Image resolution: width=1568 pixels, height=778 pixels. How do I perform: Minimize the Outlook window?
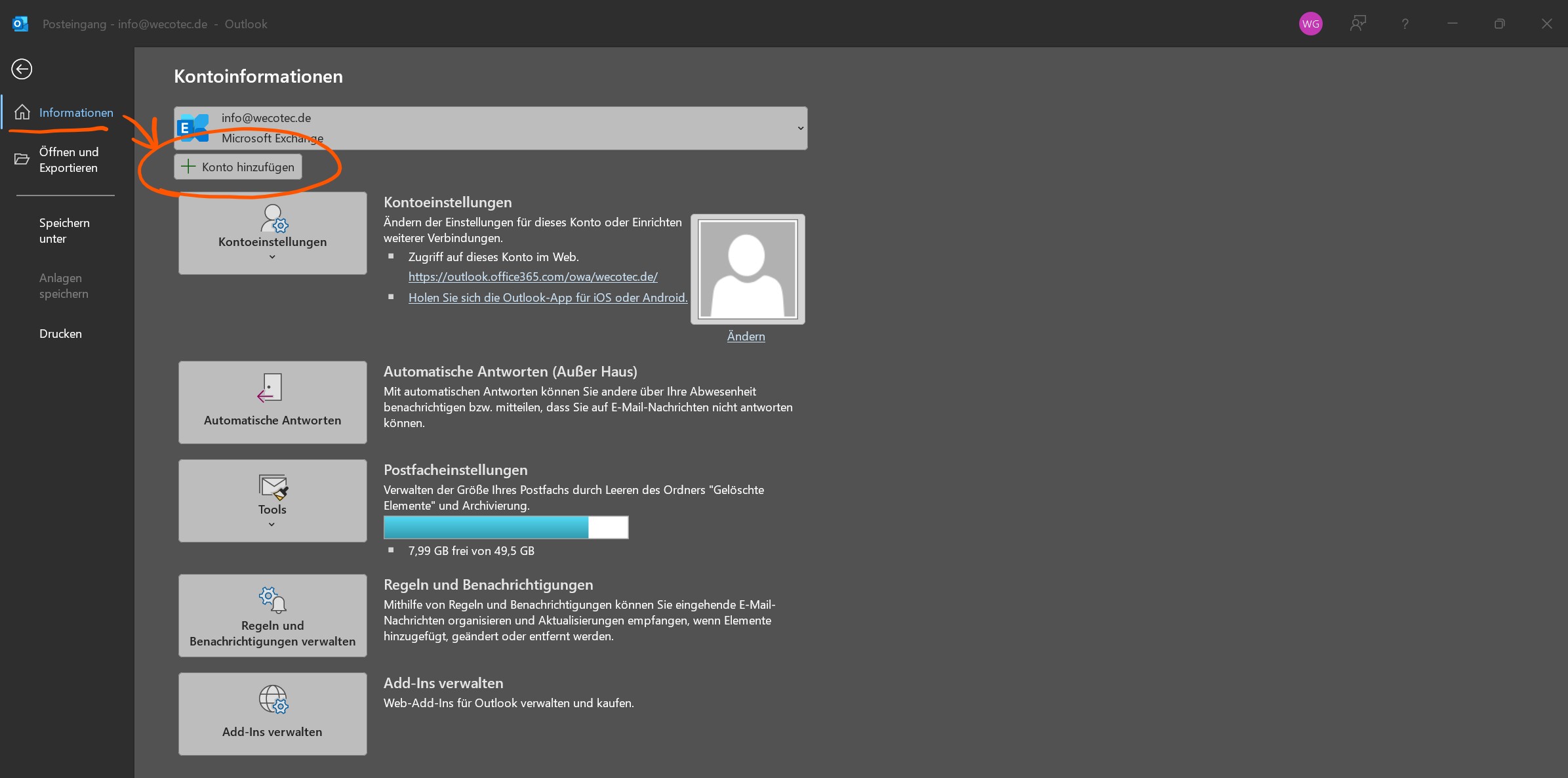click(1452, 24)
